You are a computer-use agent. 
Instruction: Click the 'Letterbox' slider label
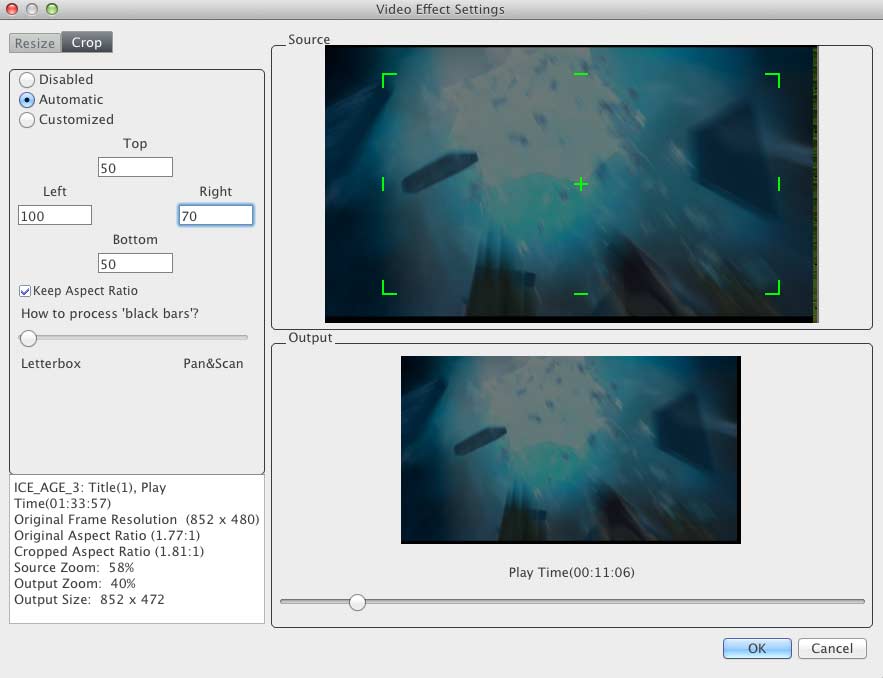pos(51,364)
